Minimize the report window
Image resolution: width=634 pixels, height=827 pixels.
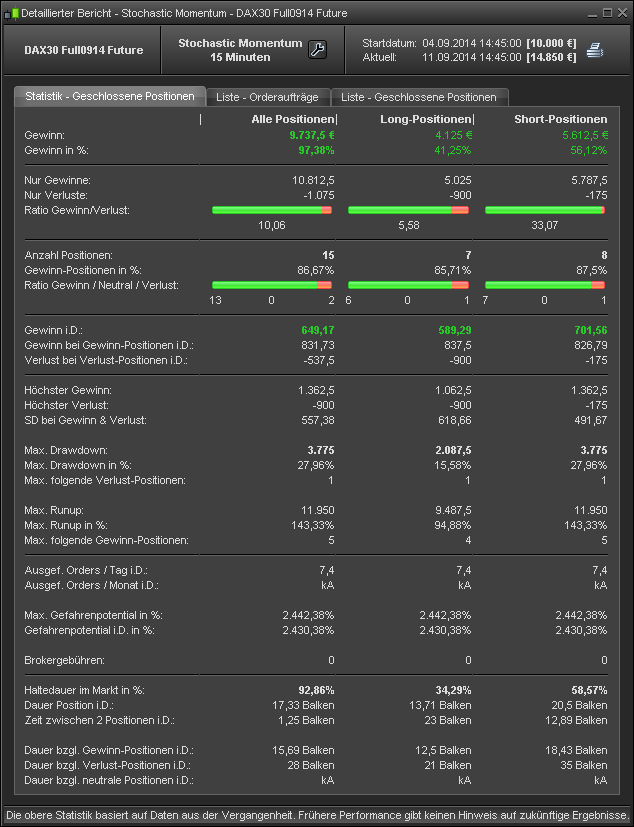coord(592,13)
